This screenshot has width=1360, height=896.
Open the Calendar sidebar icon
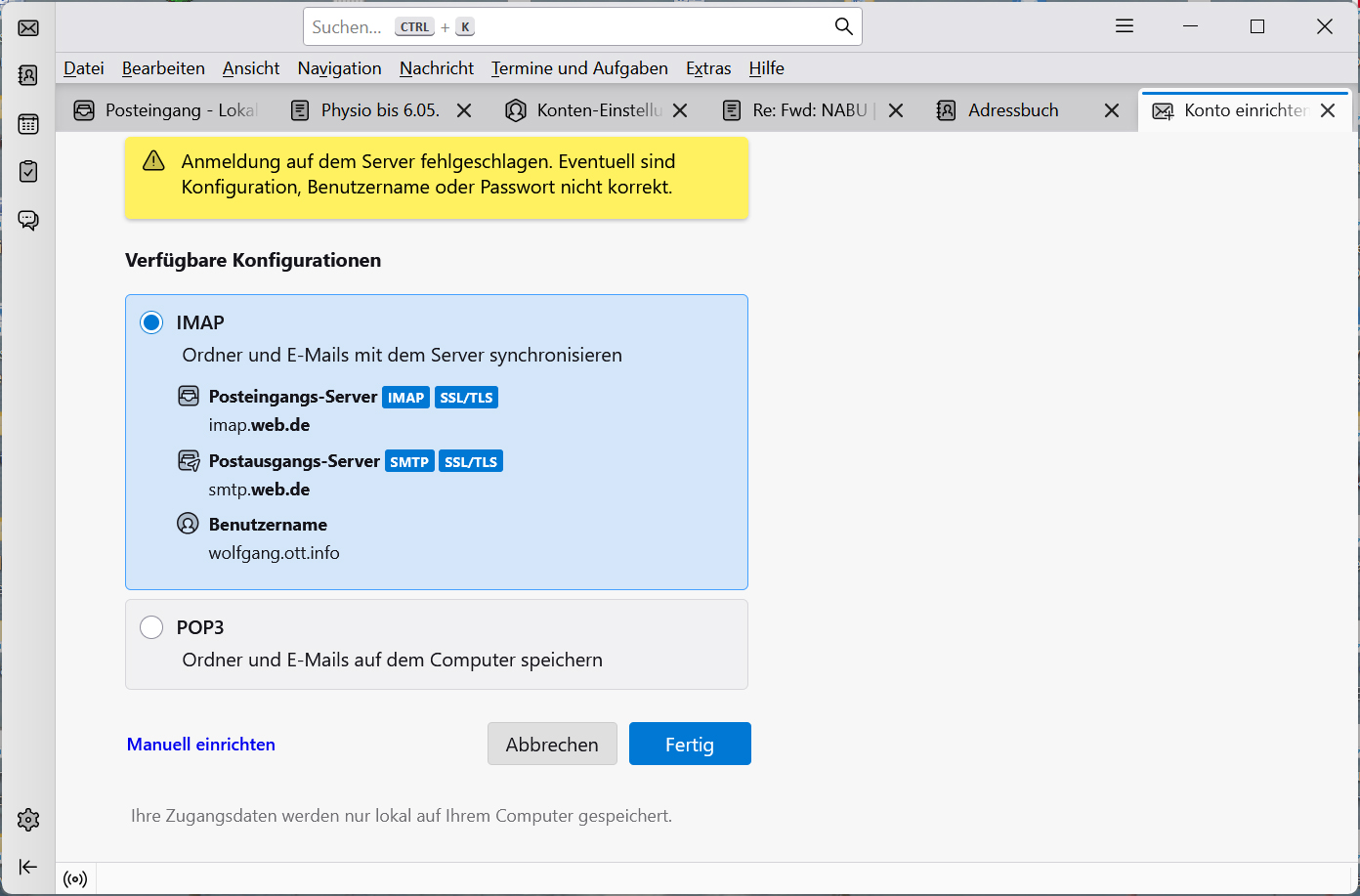(x=28, y=124)
